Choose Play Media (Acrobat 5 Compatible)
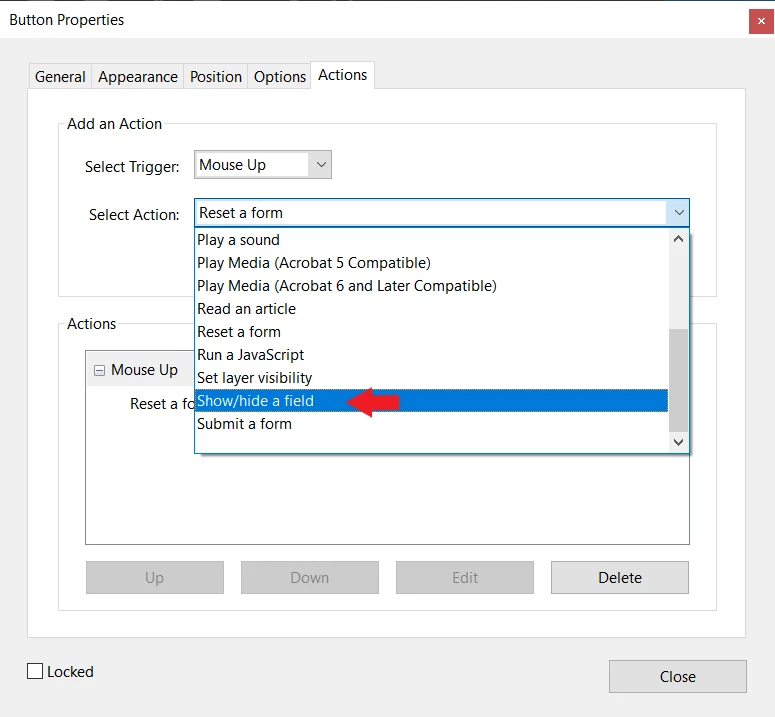The width and height of the screenshot is (775, 717). tap(431, 263)
